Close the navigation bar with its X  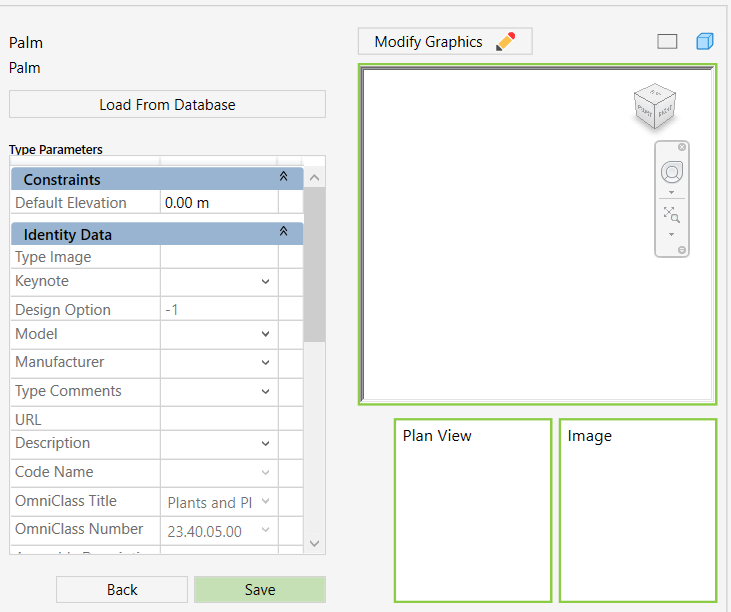tap(682, 147)
